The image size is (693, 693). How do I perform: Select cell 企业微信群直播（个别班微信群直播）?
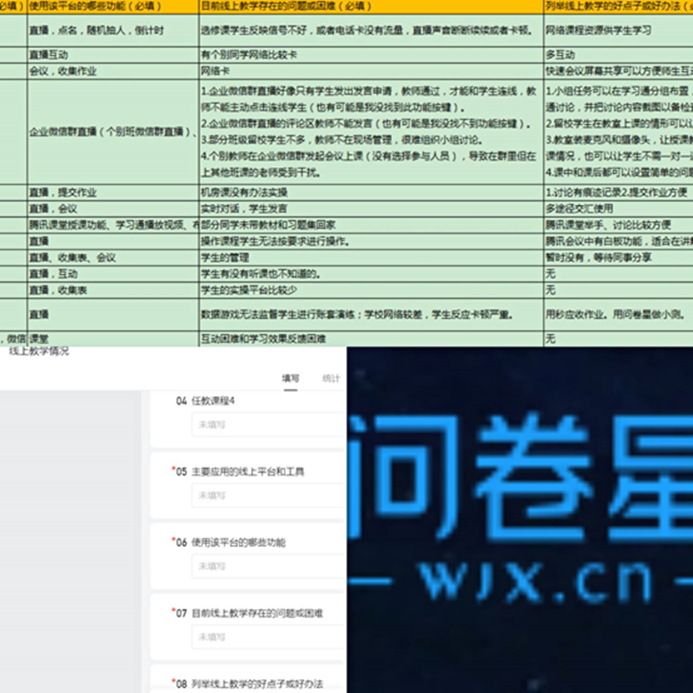tap(113, 132)
